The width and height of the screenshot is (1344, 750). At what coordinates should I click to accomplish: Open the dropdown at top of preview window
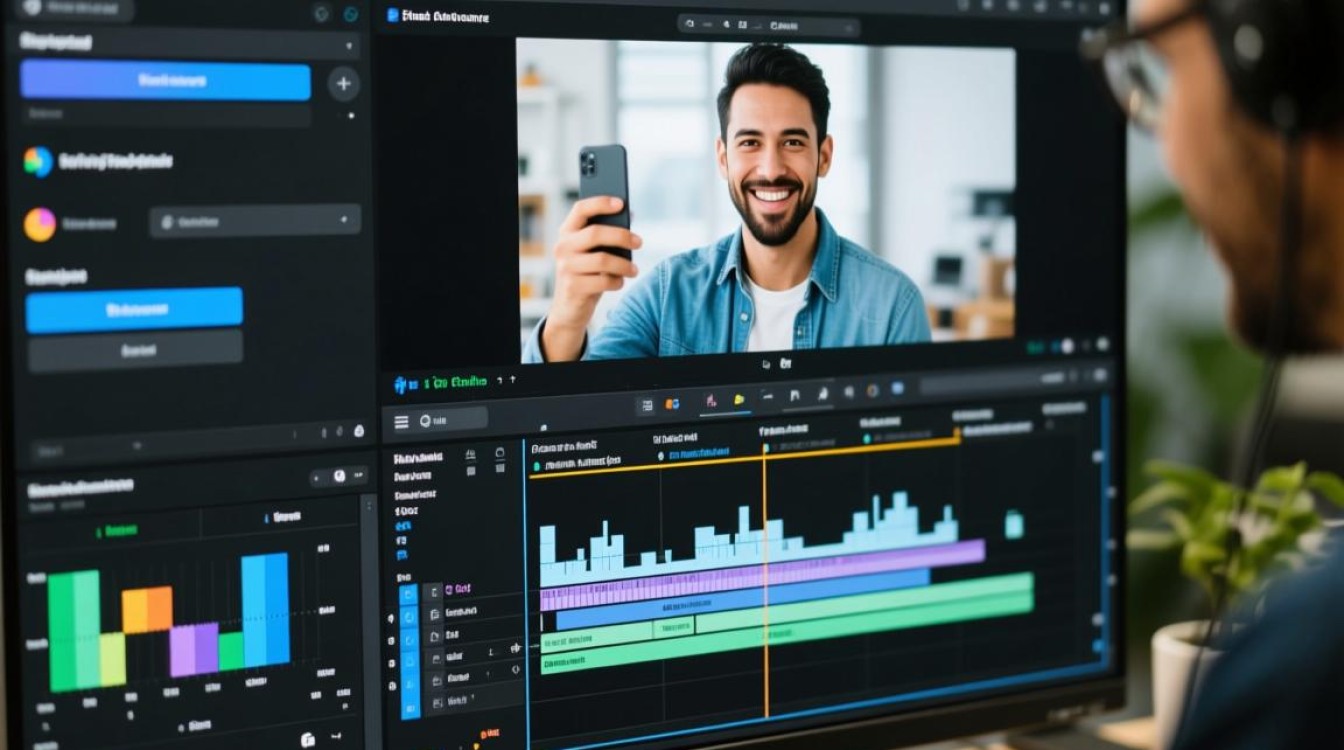pyautogui.click(x=768, y=24)
